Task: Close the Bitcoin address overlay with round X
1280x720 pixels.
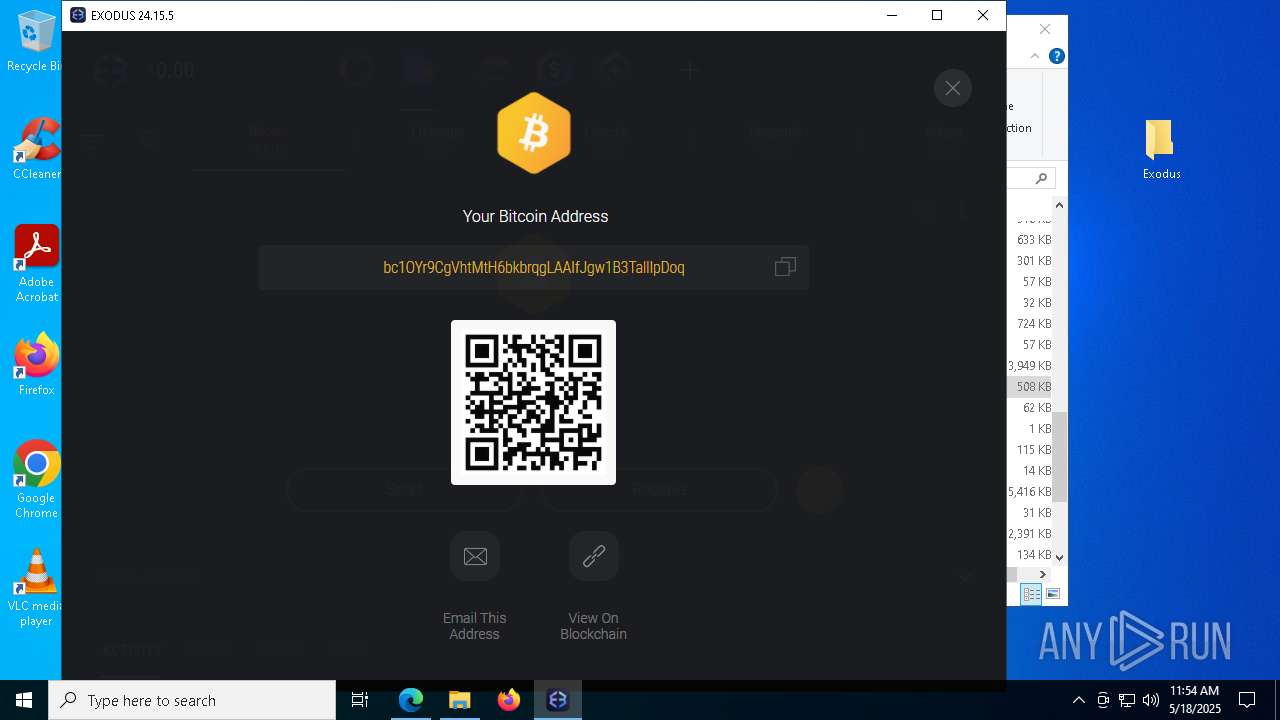Action: [953, 88]
